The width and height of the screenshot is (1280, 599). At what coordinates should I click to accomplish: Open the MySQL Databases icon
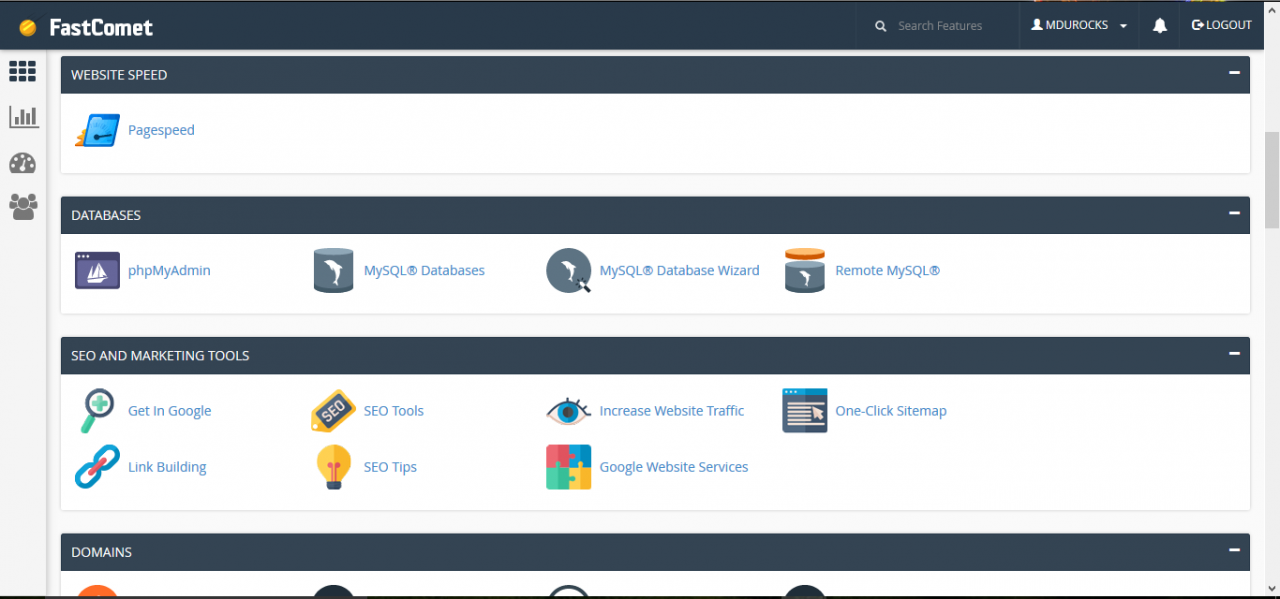pyautogui.click(x=333, y=271)
